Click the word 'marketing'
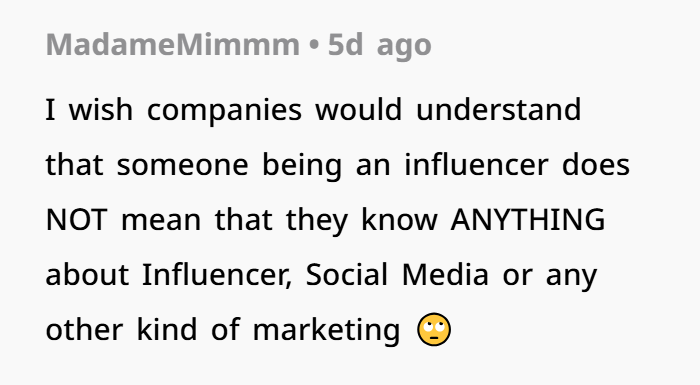The width and height of the screenshot is (700, 385). [x=326, y=330]
